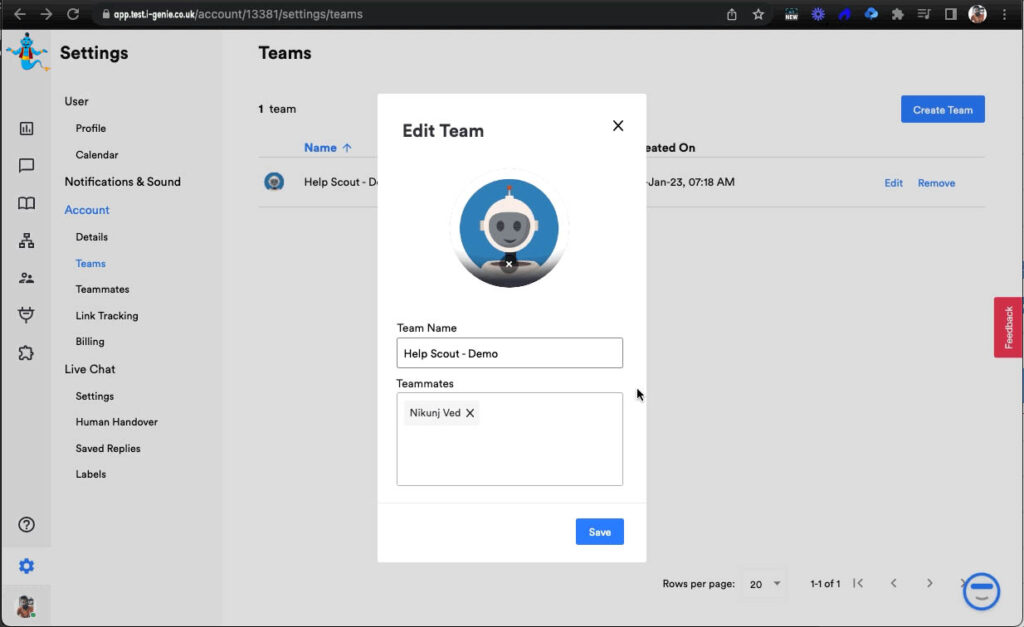Open the flow hierarchy icon in sidebar
This screenshot has width=1024, height=627.
click(27, 241)
